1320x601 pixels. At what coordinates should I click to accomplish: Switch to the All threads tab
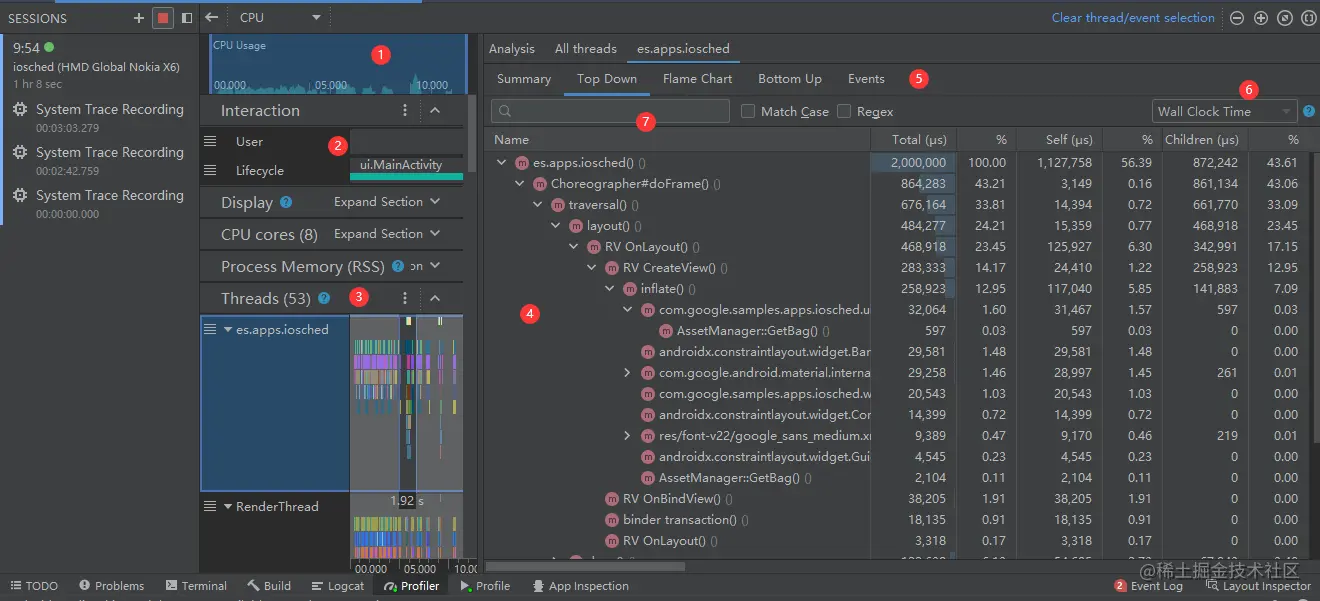(x=586, y=48)
